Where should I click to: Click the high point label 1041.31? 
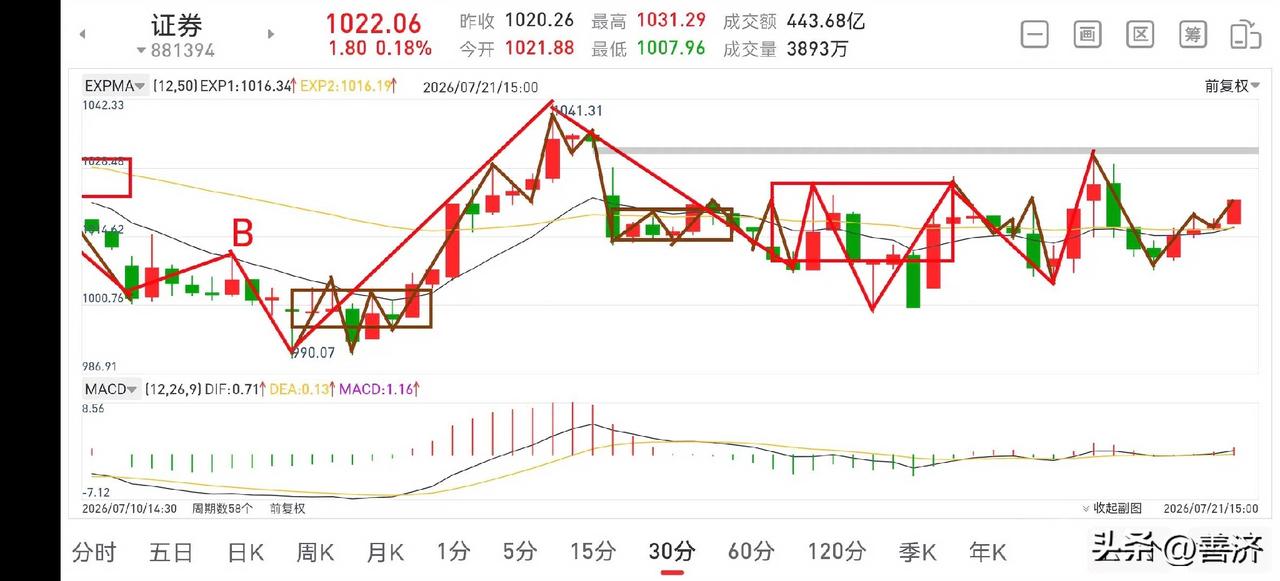click(580, 111)
